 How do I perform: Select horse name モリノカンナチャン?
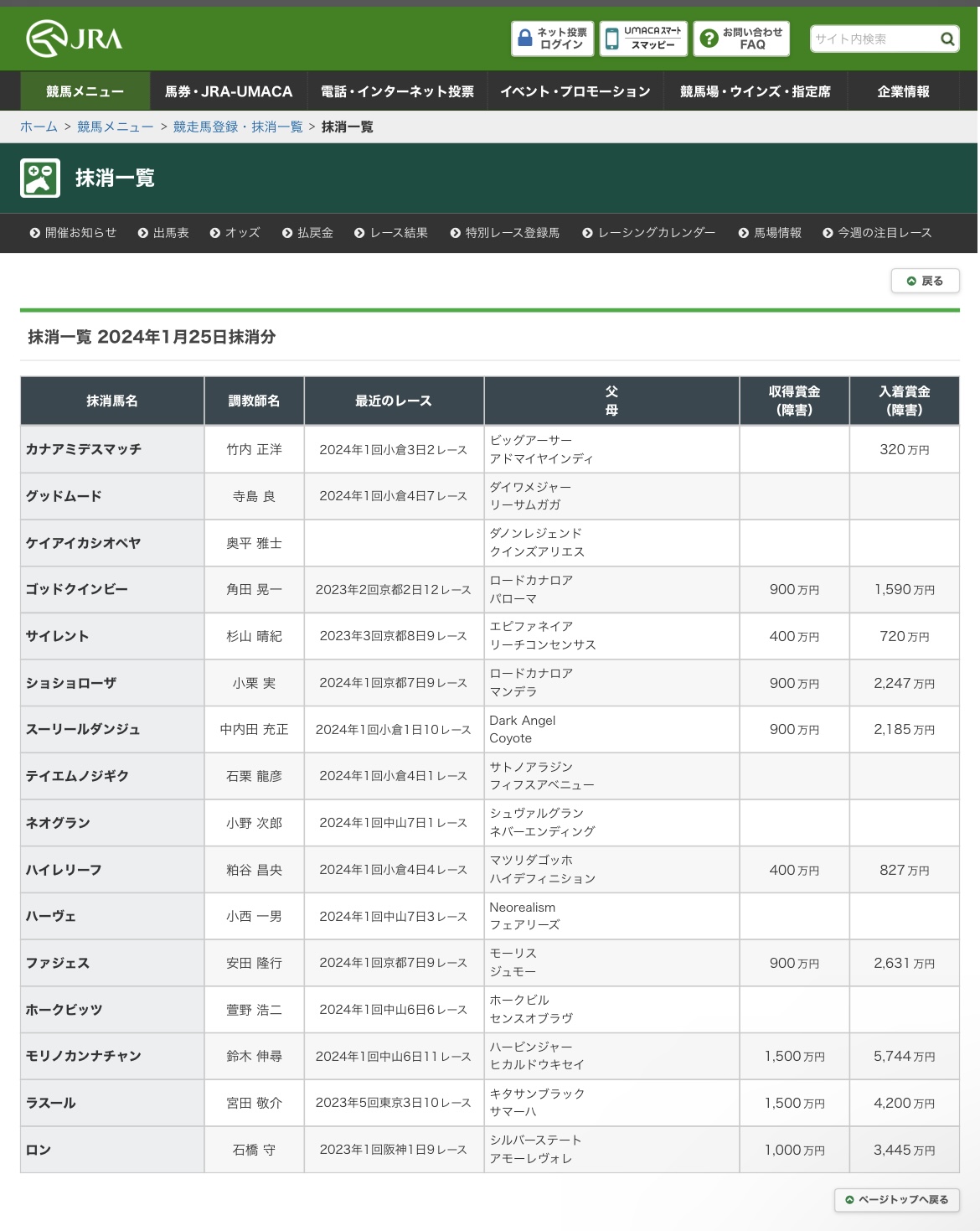(84, 1056)
